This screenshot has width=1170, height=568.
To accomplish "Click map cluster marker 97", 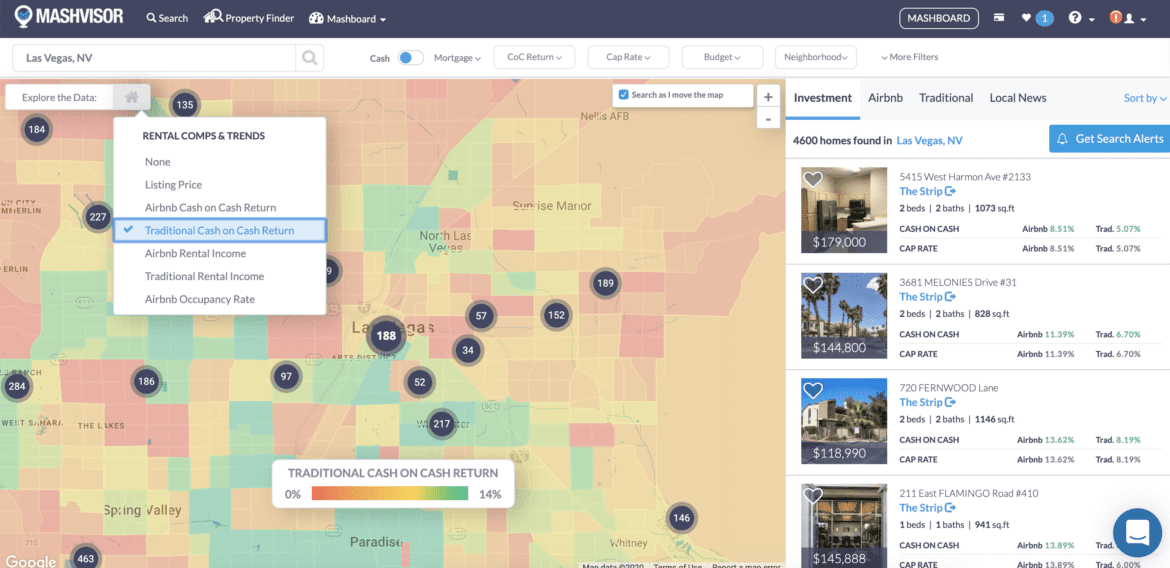I will coord(286,377).
